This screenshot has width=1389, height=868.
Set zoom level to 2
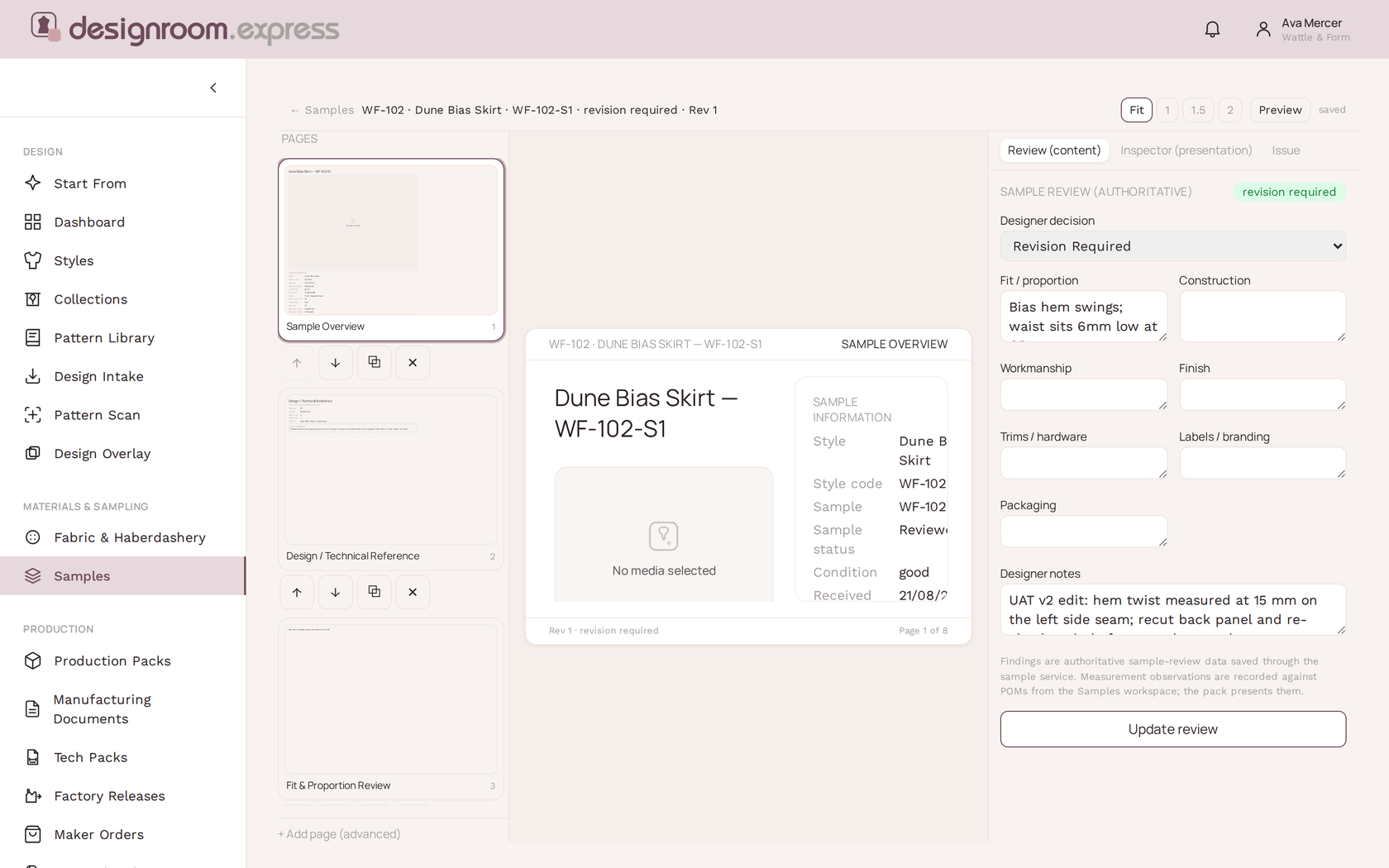tap(1230, 110)
